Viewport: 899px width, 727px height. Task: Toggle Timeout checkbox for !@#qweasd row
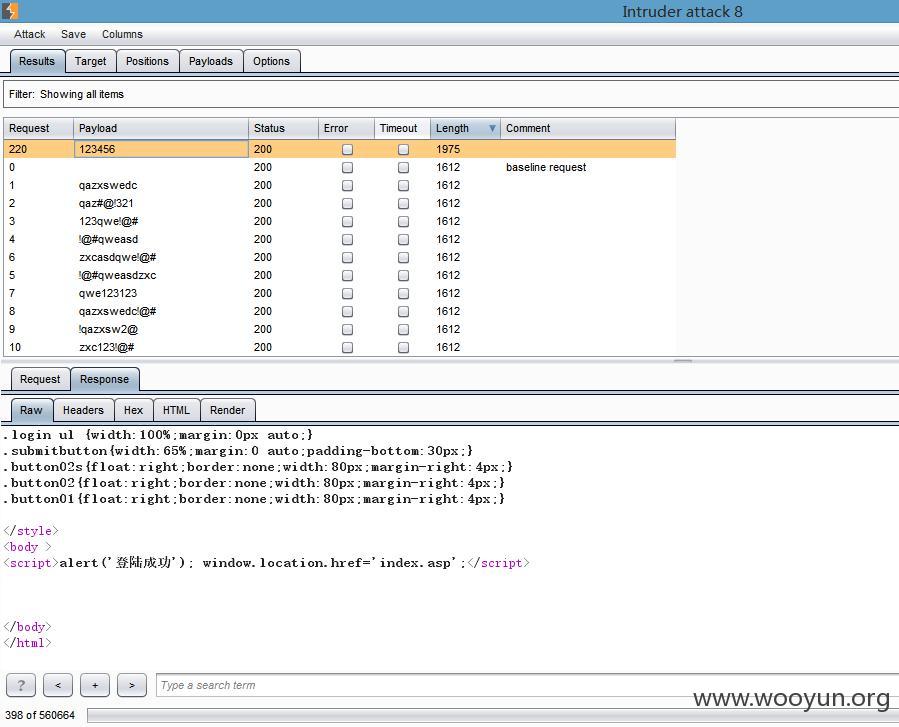click(x=404, y=240)
